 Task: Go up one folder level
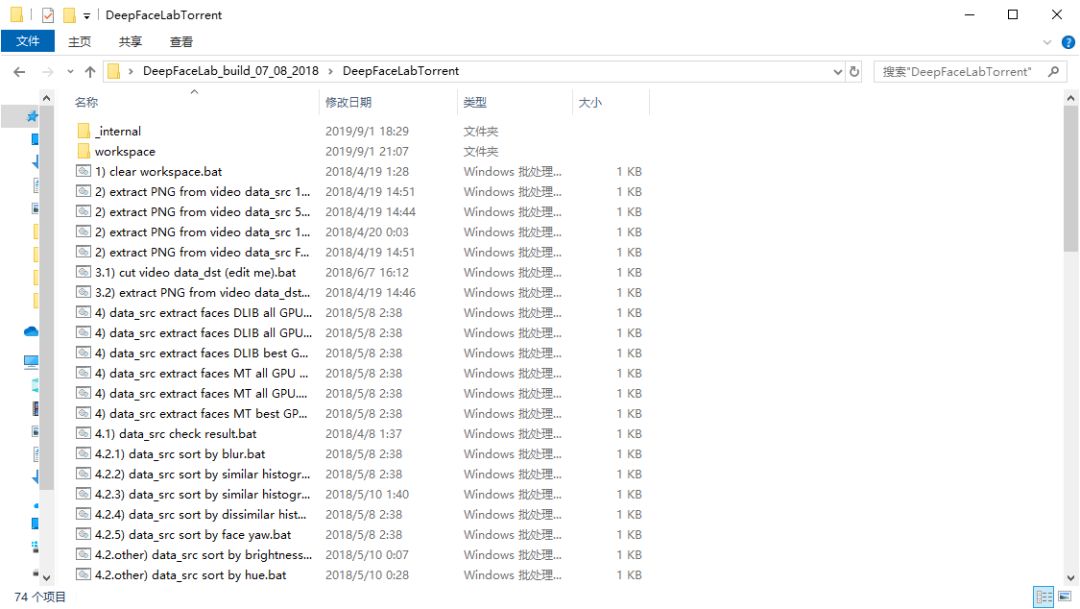point(90,72)
